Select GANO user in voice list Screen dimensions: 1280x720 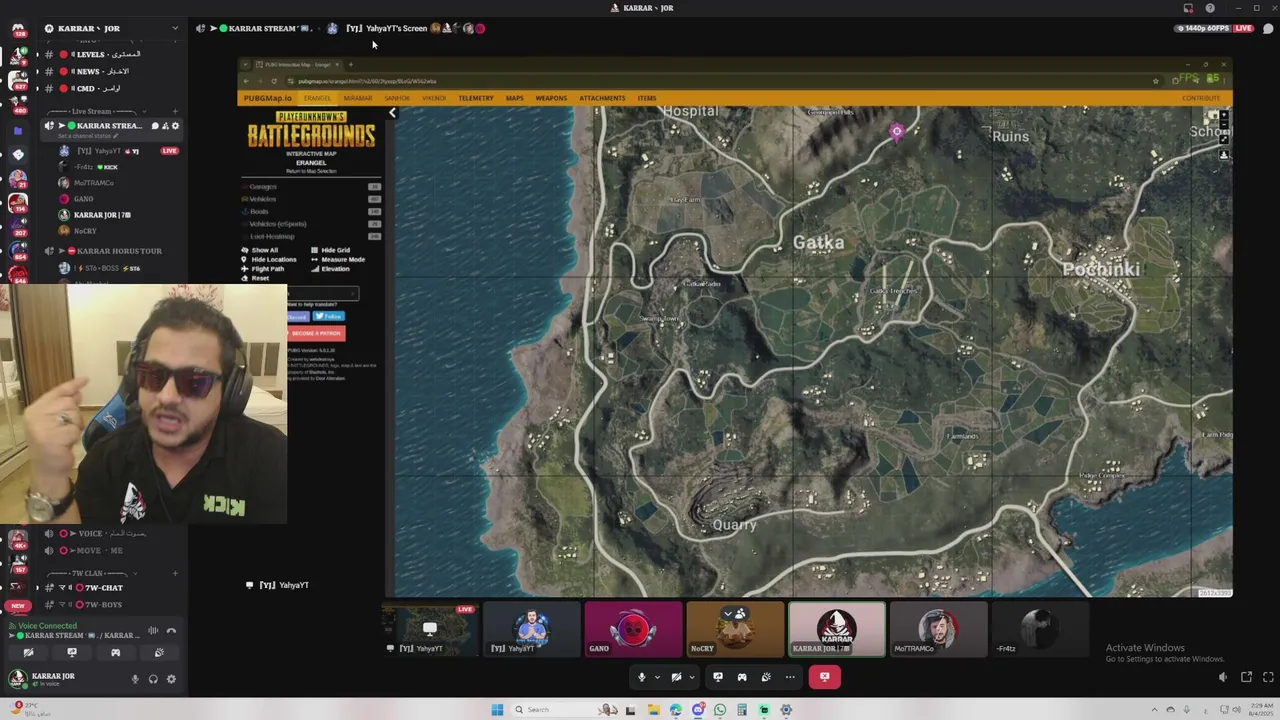click(x=118, y=199)
